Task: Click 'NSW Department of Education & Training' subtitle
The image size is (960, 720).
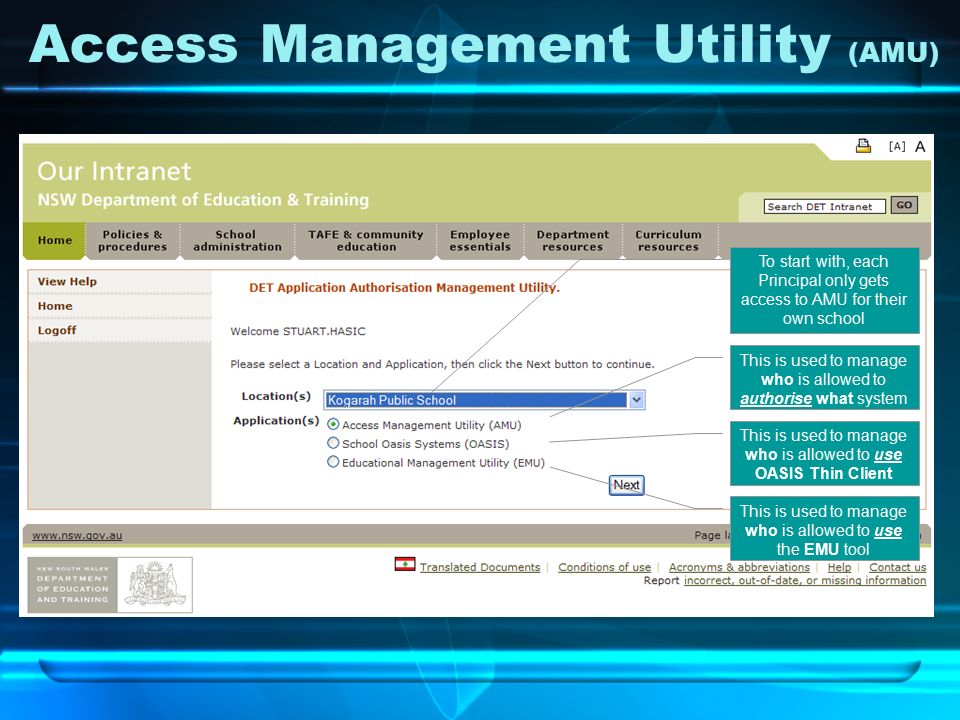Action: (x=203, y=200)
